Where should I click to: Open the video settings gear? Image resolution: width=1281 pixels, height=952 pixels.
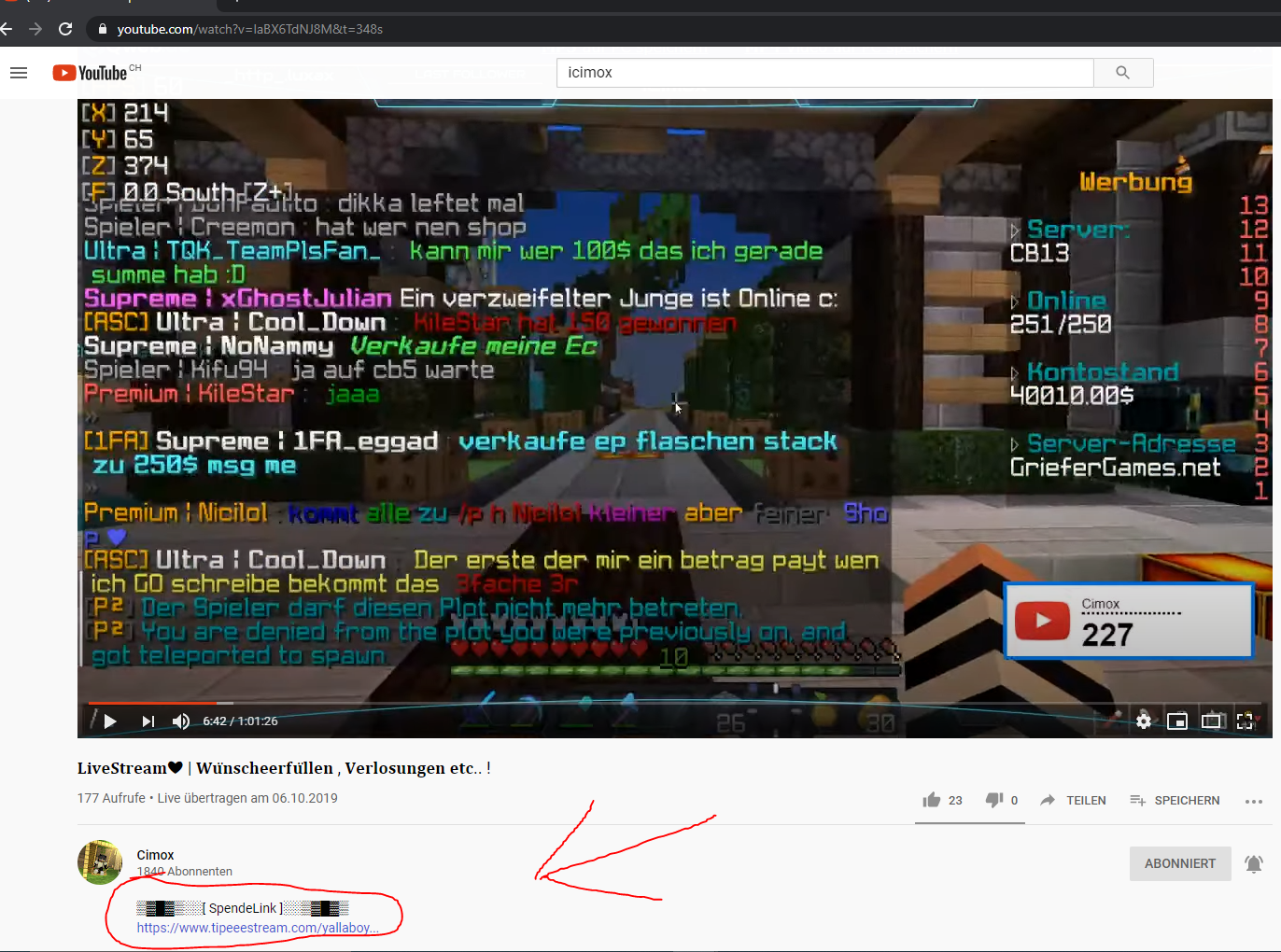click(x=1144, y=721)
